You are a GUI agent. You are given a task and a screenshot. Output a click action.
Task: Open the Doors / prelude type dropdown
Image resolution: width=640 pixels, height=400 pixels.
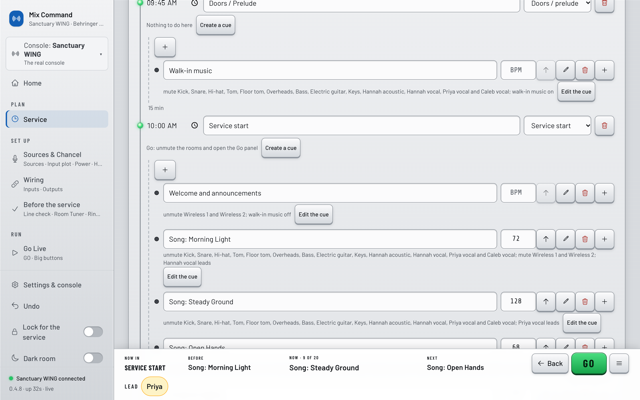[558, 4]
